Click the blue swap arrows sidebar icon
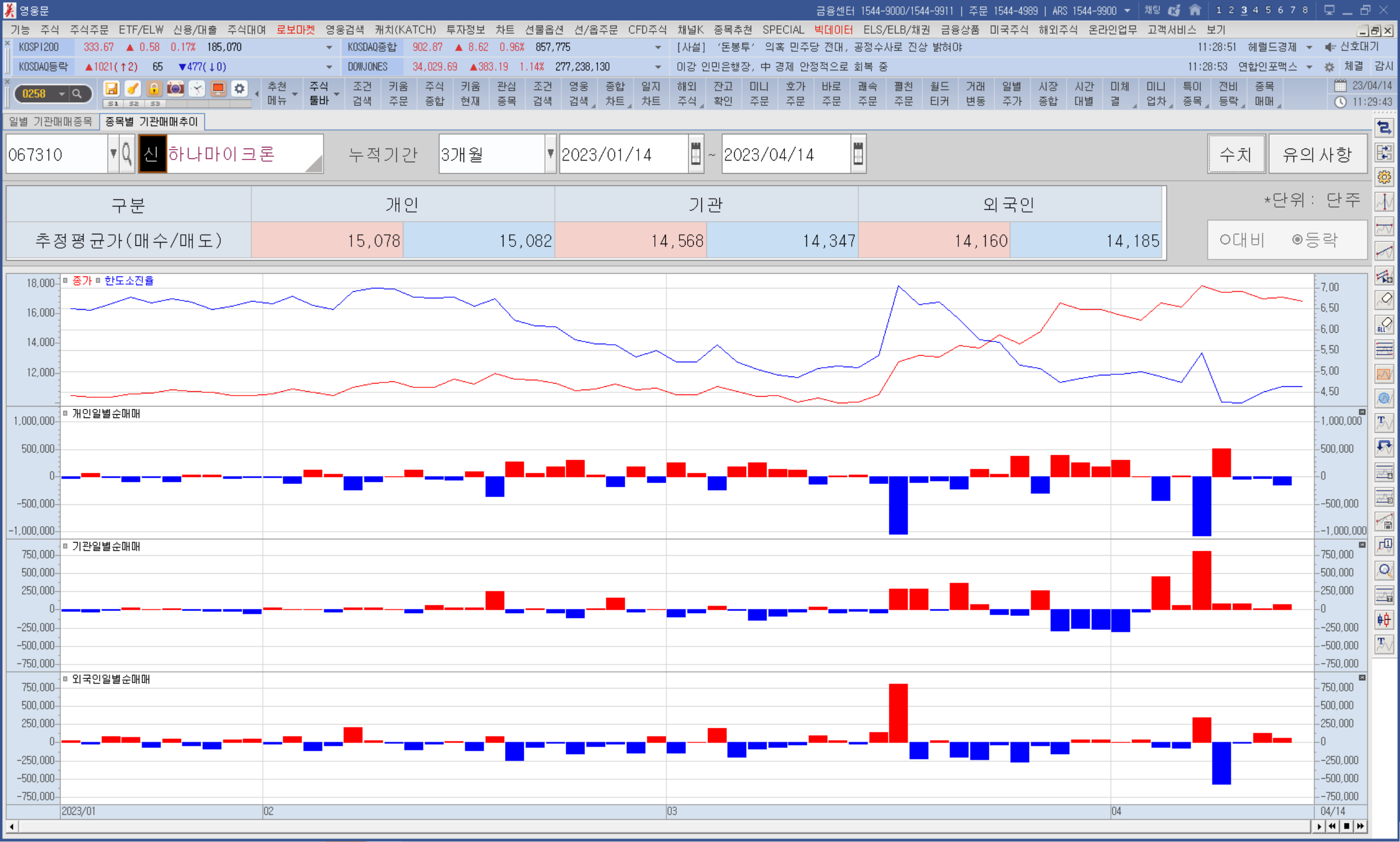 click(1384, 128)
